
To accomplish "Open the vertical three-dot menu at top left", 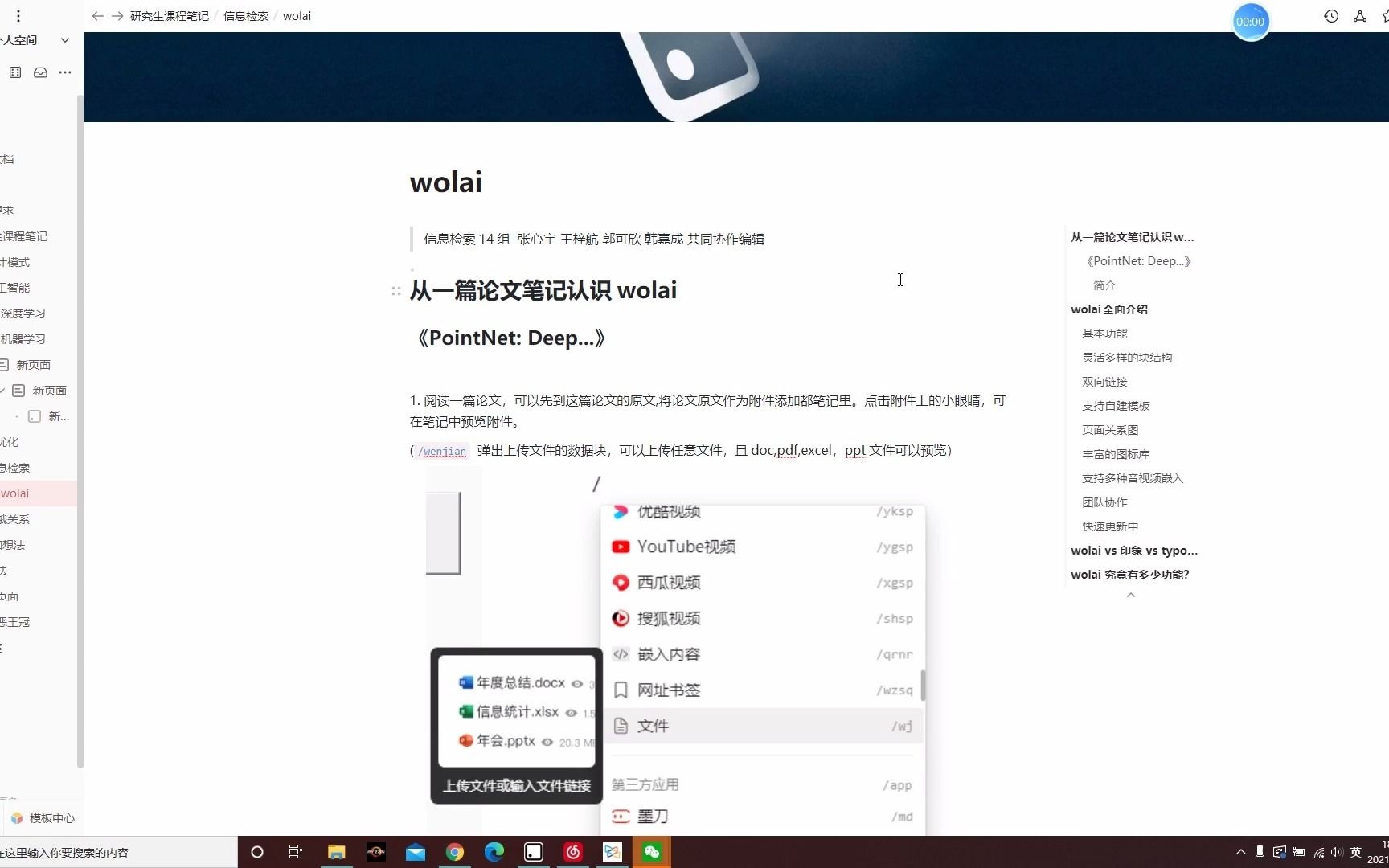I will 18,16.
